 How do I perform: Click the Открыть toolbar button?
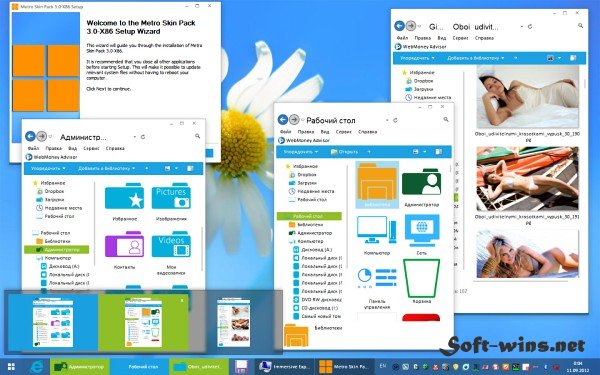click(344, 152)
